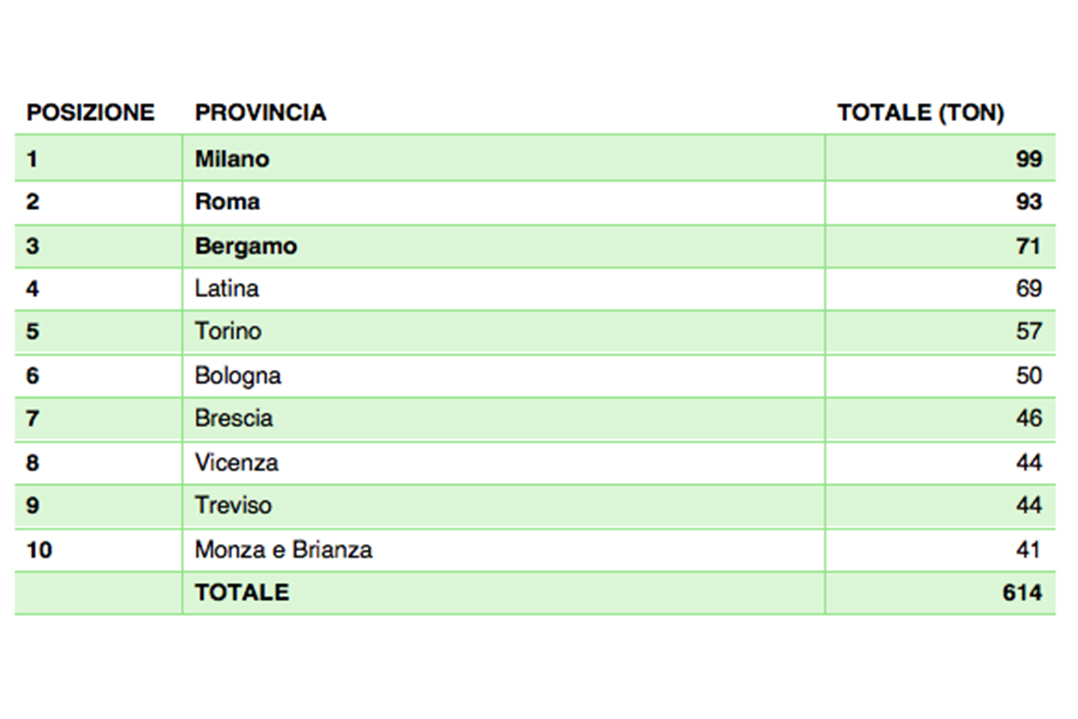Viewport: 1078px width, 719px height.
Task: Click the Brescia province cell
Action: click(x=234, y=418)
